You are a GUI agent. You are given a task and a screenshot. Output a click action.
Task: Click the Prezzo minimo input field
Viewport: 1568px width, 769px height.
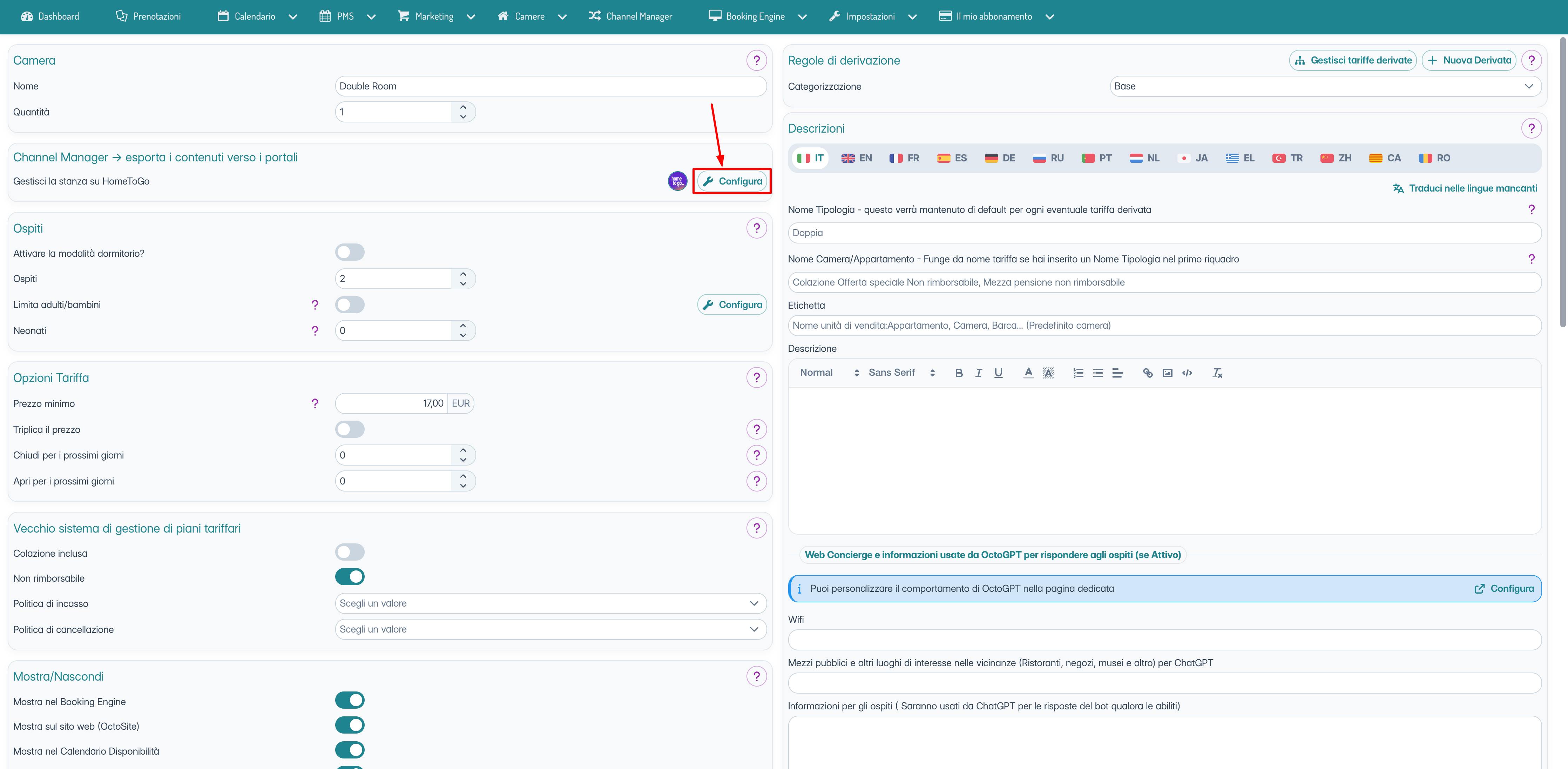[x=391, y=403]
